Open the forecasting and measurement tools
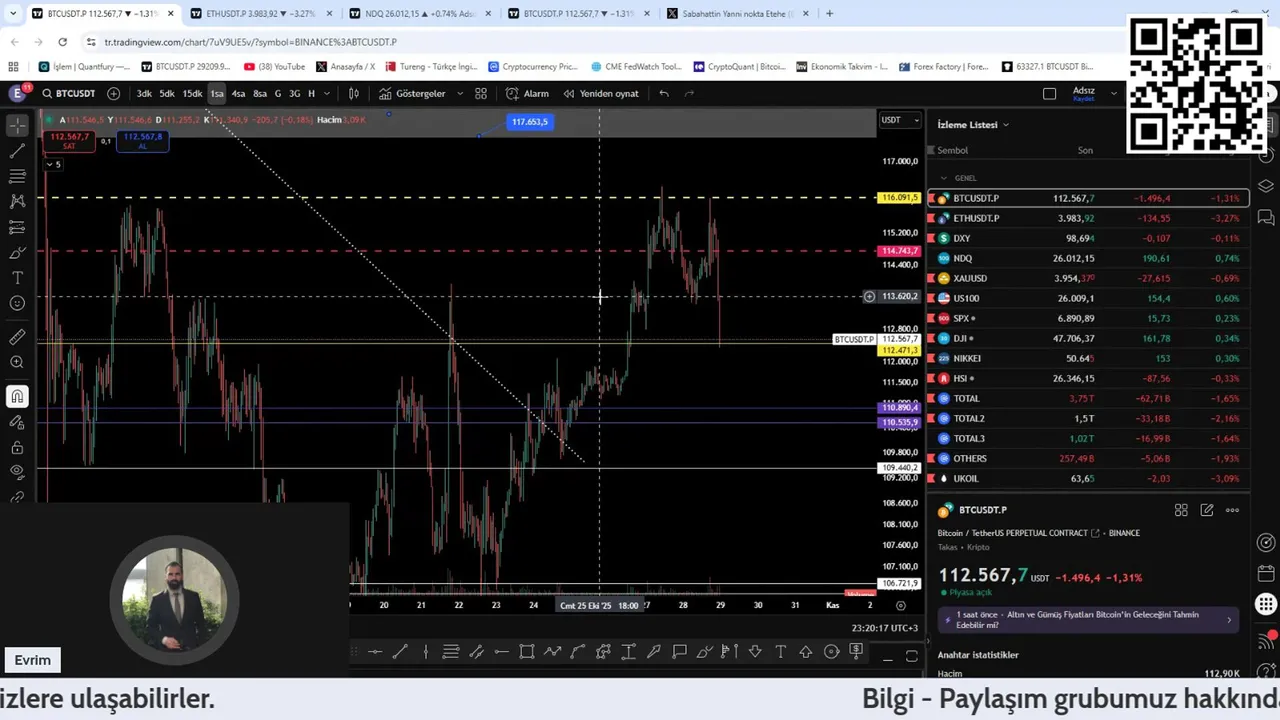The image size is (1280, 720). 17,227
